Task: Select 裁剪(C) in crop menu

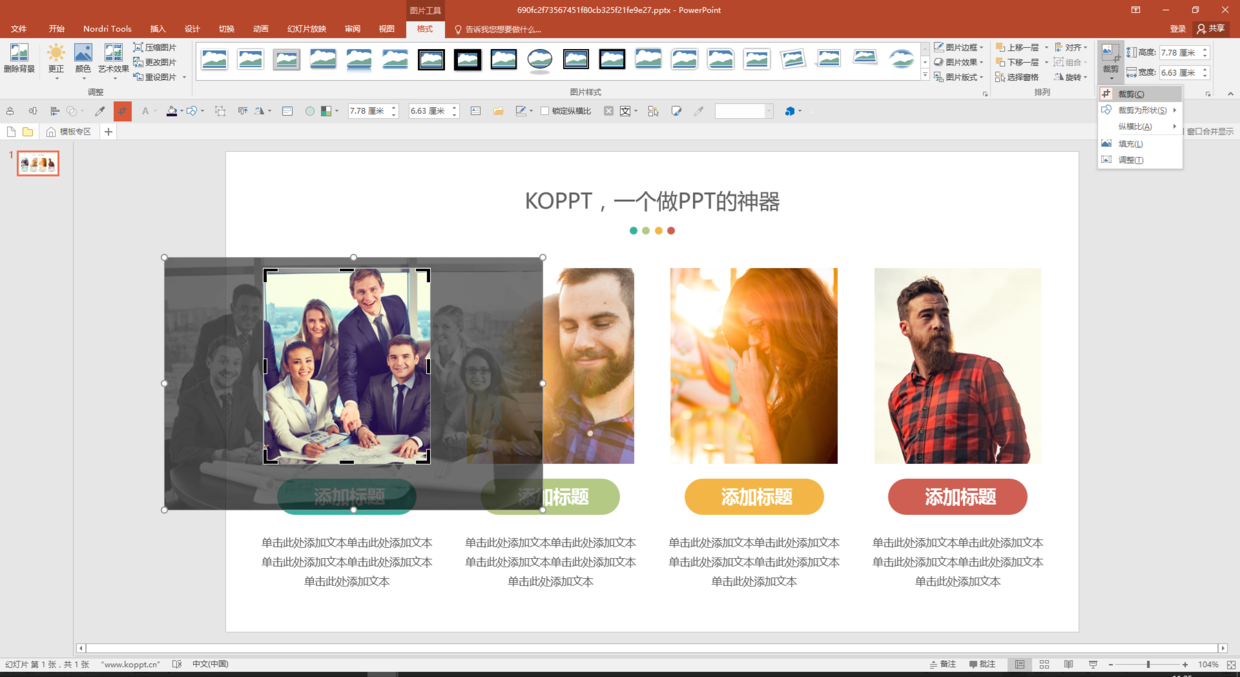Action: click(1140, 93)
